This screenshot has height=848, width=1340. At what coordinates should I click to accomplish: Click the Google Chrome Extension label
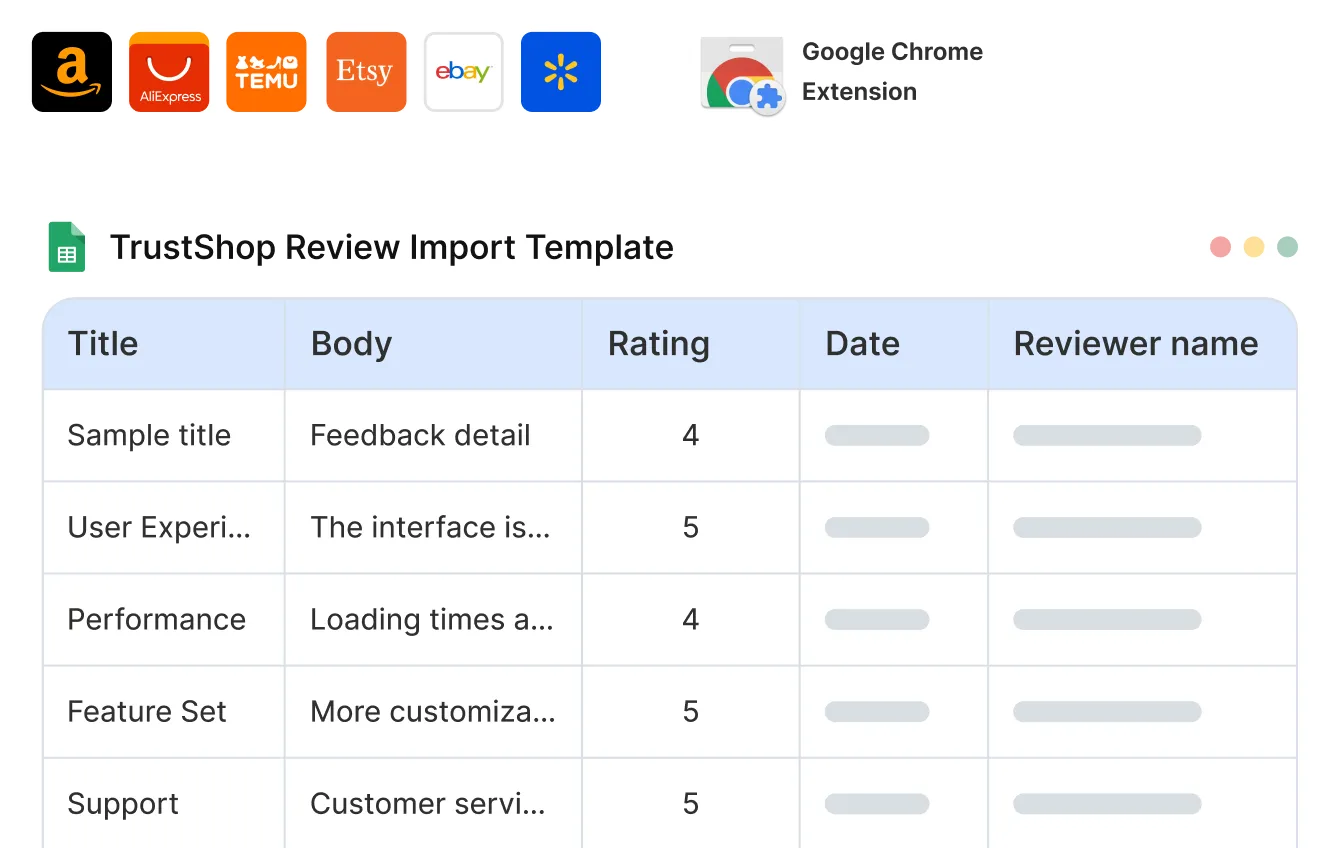click(x=892, y=72)
